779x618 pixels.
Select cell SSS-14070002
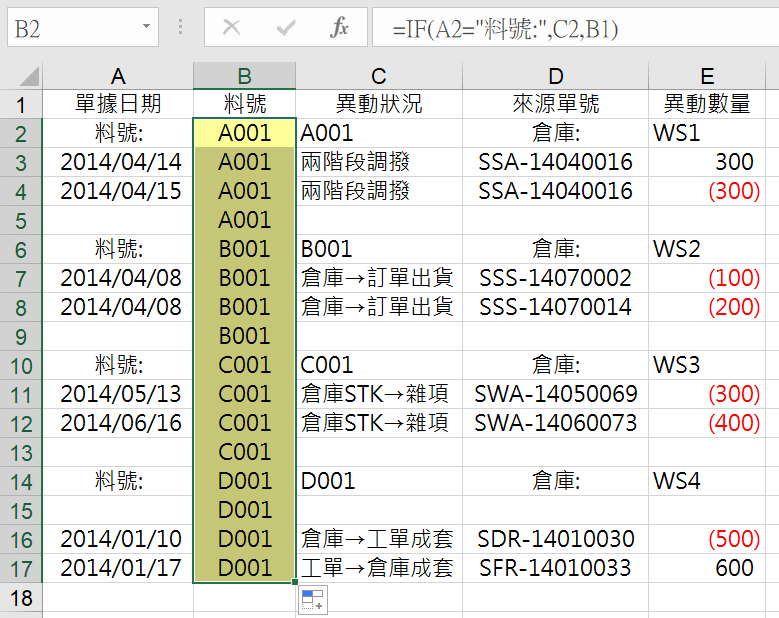555,278
